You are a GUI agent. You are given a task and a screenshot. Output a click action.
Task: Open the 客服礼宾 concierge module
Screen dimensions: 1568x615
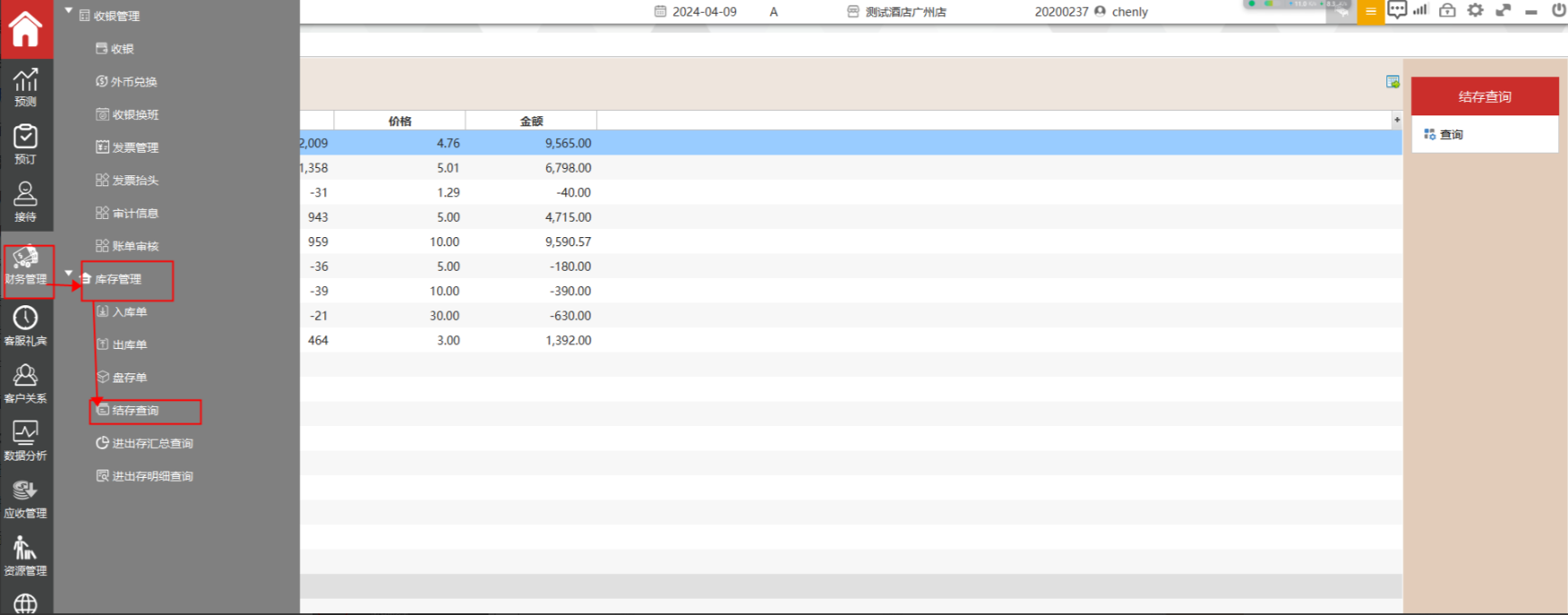point(25,325)
